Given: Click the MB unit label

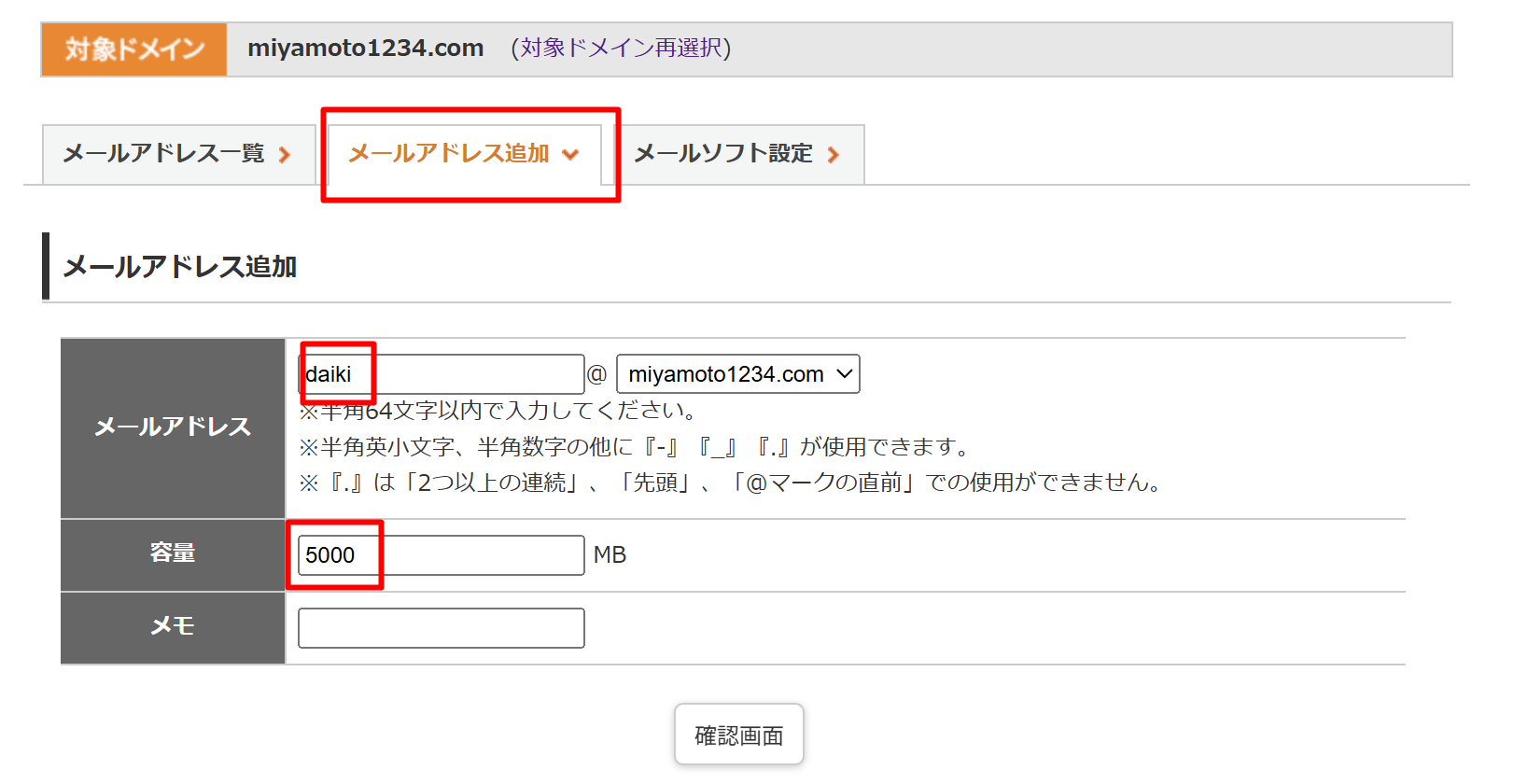Looking at the screenshot, I should pyautogui.click(x=610, y=555).
